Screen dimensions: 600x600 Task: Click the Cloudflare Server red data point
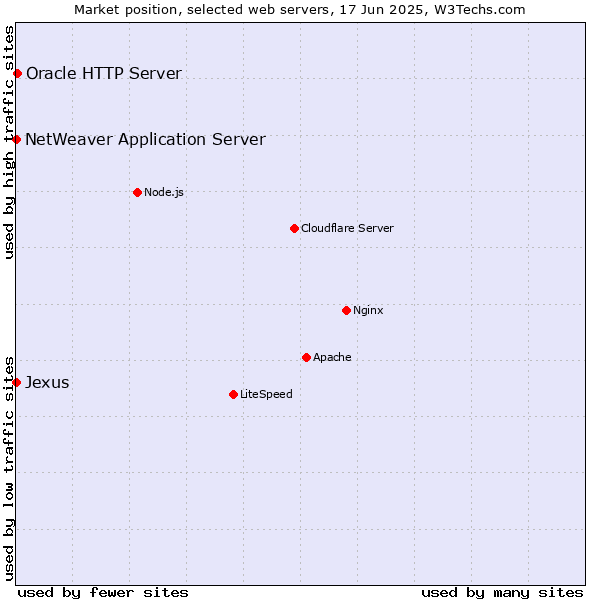point(294,228)
